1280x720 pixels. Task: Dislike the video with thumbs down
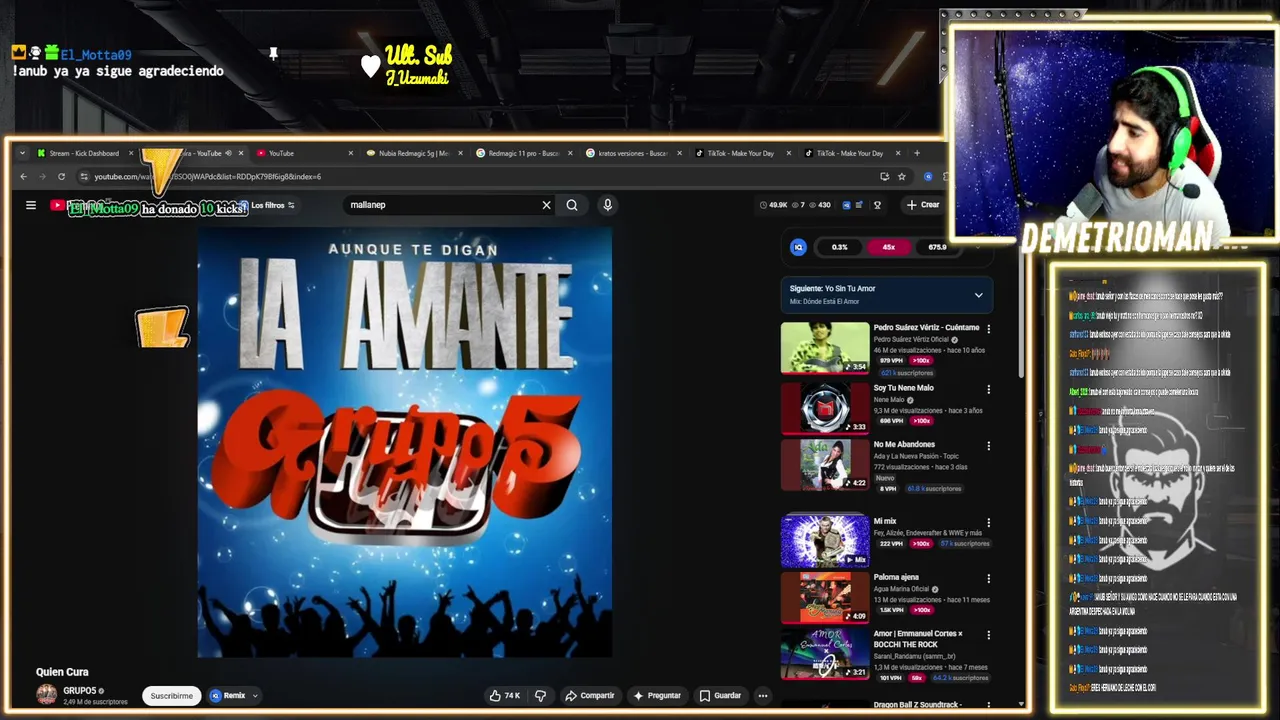point(540,696)
